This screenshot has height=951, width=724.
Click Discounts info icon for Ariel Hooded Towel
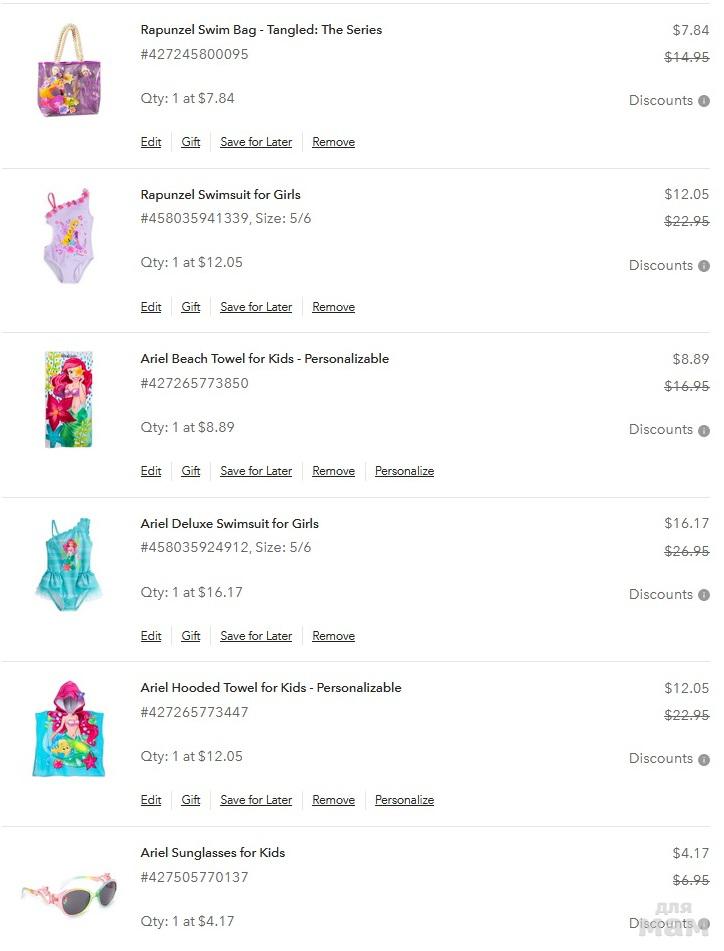coord(704,760)
